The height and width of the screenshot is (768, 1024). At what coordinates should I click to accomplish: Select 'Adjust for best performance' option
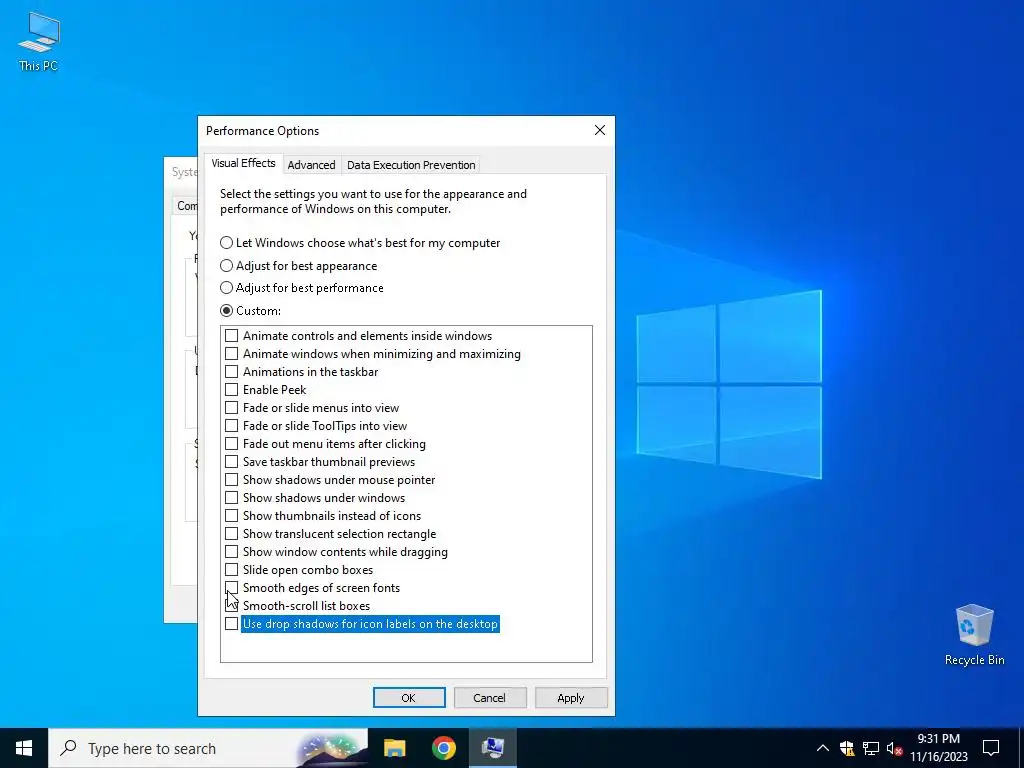point(226,287)
